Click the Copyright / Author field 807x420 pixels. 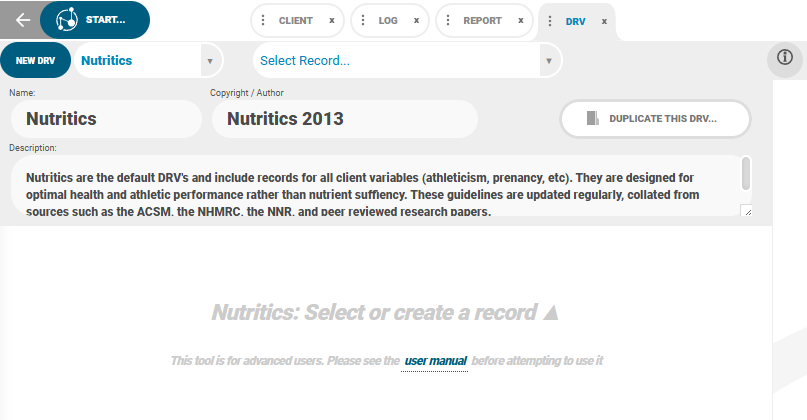344,119
